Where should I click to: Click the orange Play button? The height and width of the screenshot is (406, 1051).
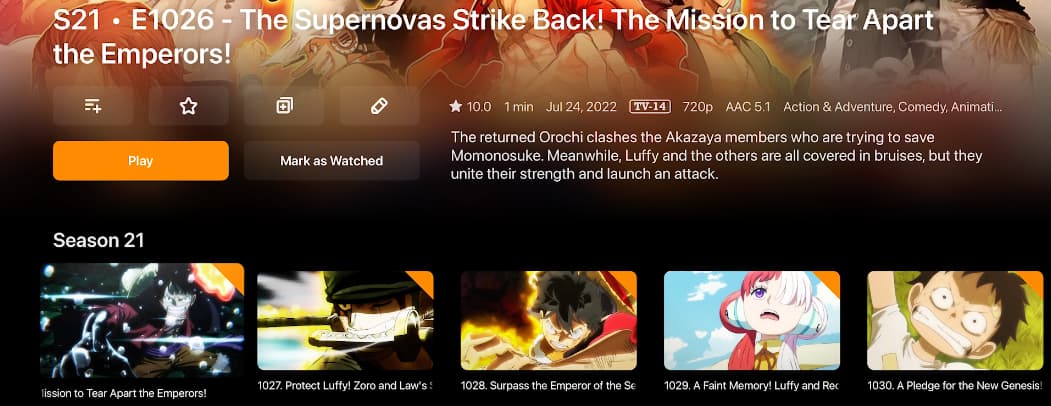141,161
